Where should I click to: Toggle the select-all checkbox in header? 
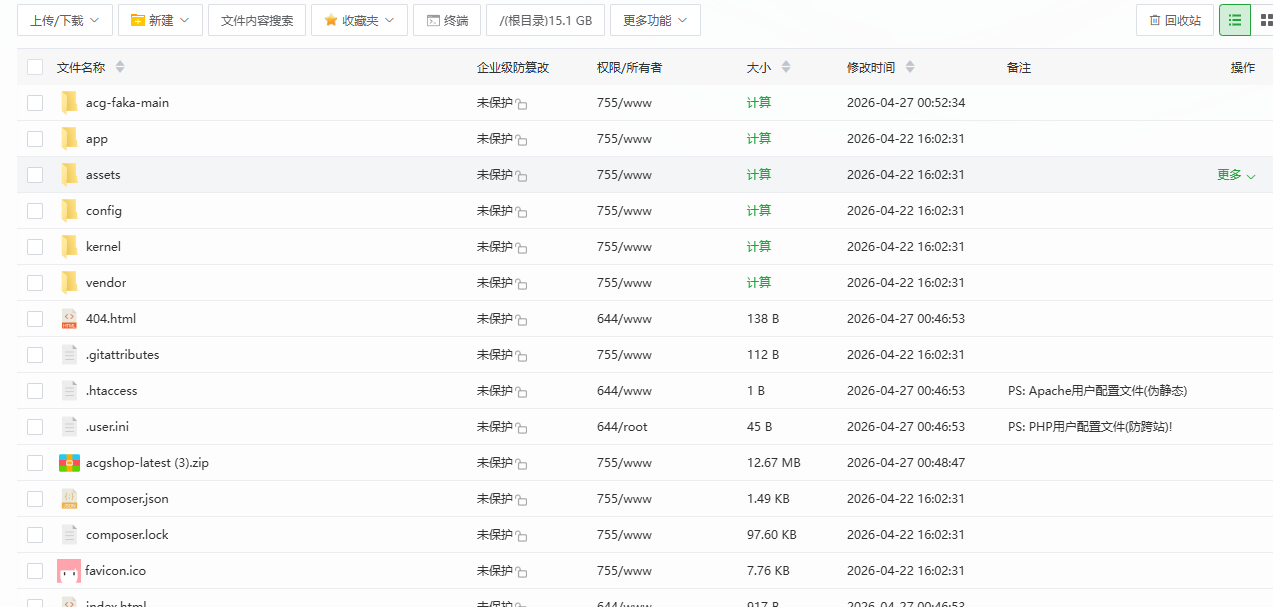(x=35, y=67)
